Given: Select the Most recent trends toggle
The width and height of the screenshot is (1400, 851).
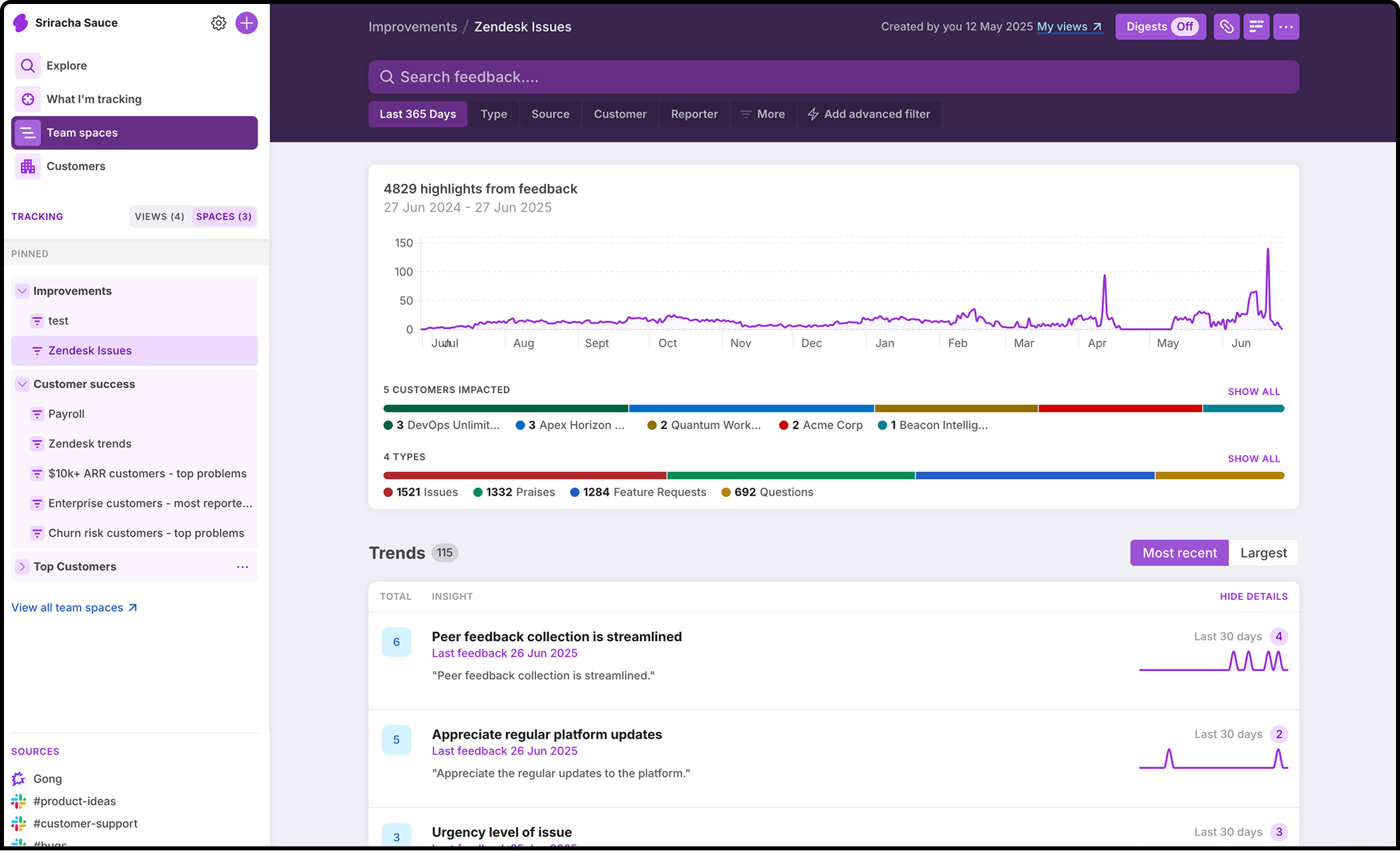Looking at the screenshot, I should tap(1180, 553).
